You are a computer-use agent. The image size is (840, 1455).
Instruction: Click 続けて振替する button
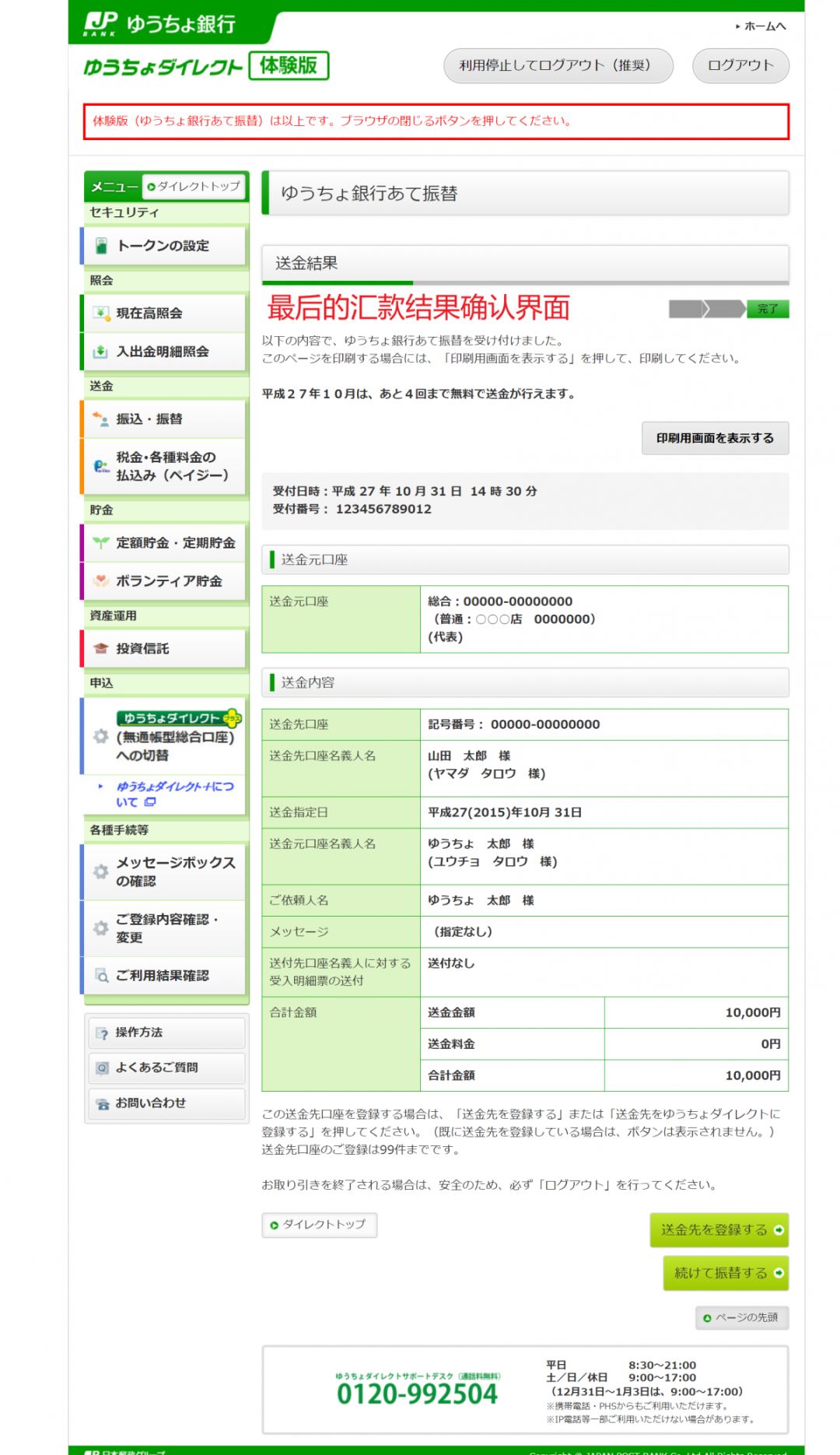click(726, 1273)
